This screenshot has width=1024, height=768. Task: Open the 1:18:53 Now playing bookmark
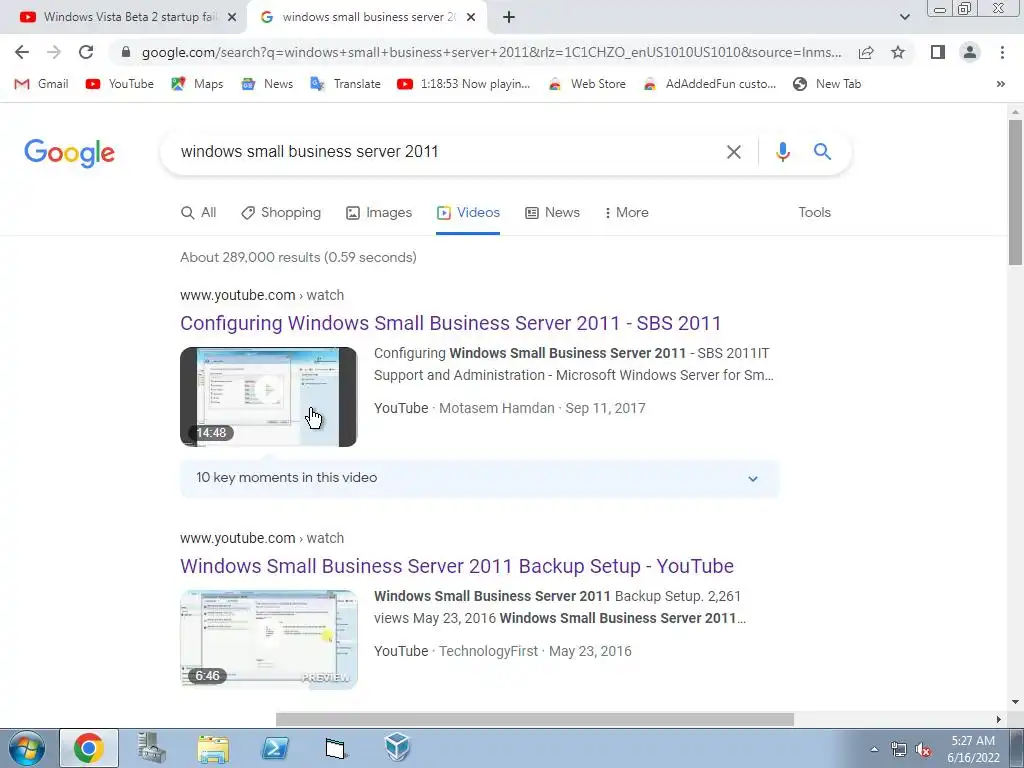tap(464, 84)
